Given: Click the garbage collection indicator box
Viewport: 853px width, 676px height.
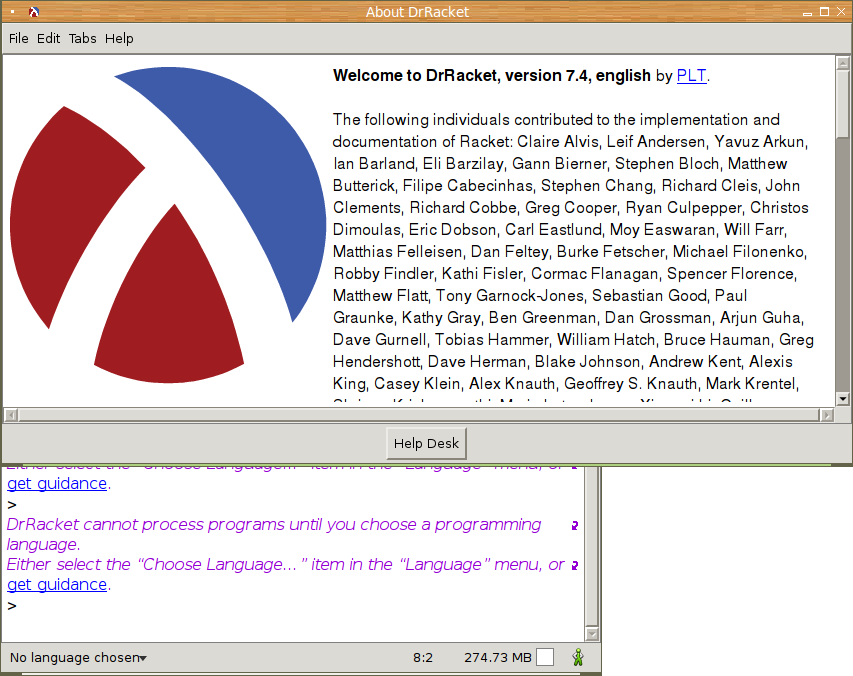Looking at the screenshot, I should pos(545,657).
